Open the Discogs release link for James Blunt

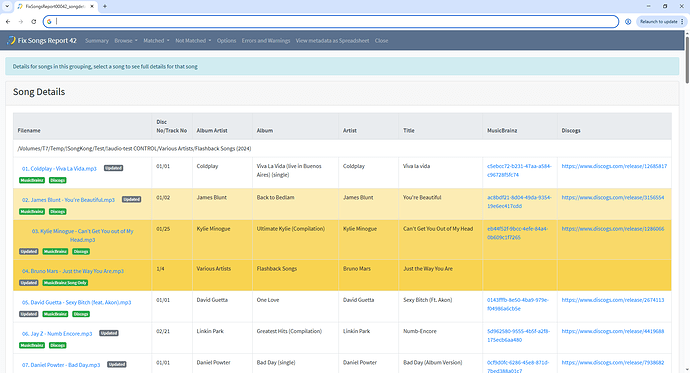613,197
